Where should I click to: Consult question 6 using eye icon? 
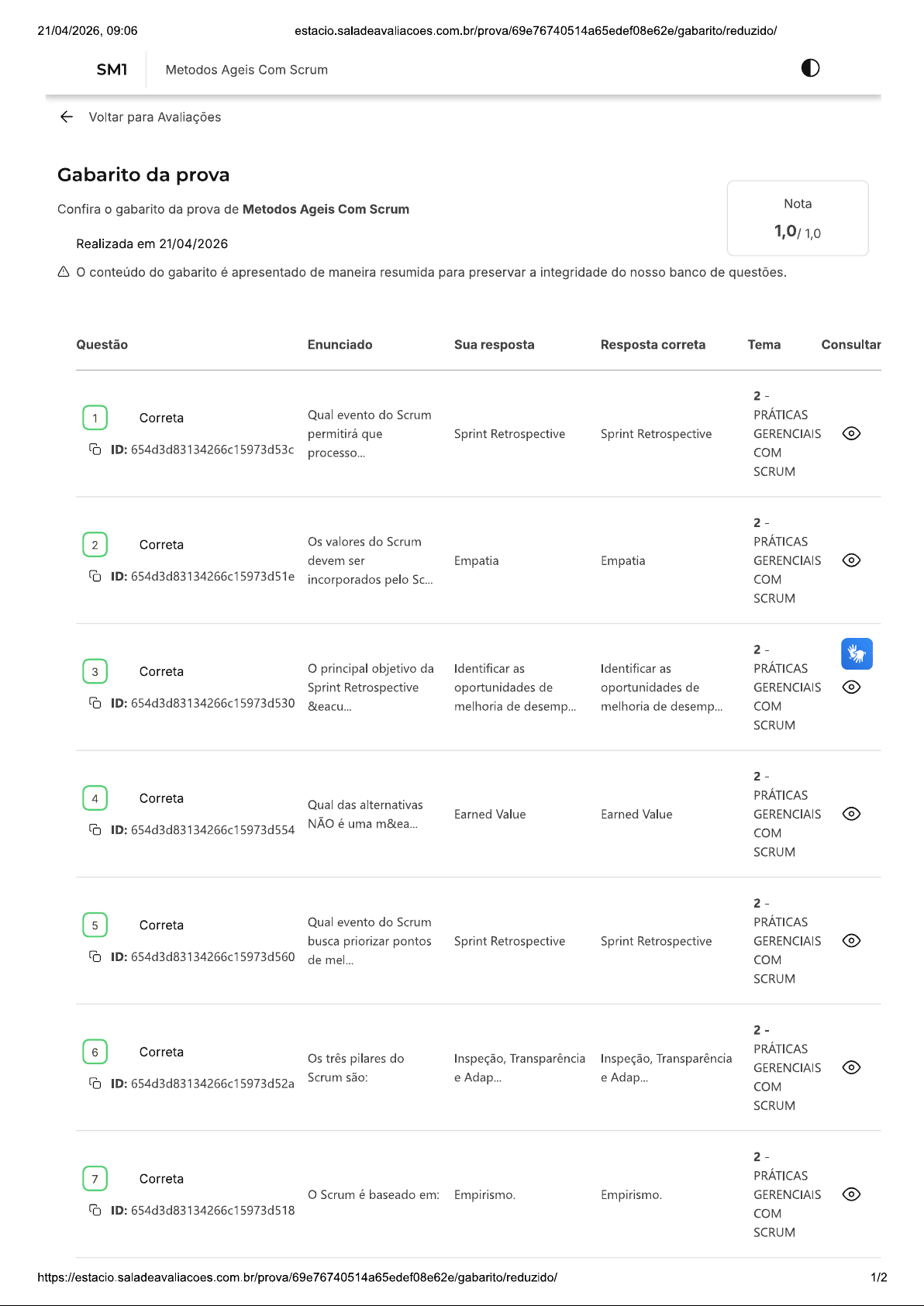tap(851, 1067)
